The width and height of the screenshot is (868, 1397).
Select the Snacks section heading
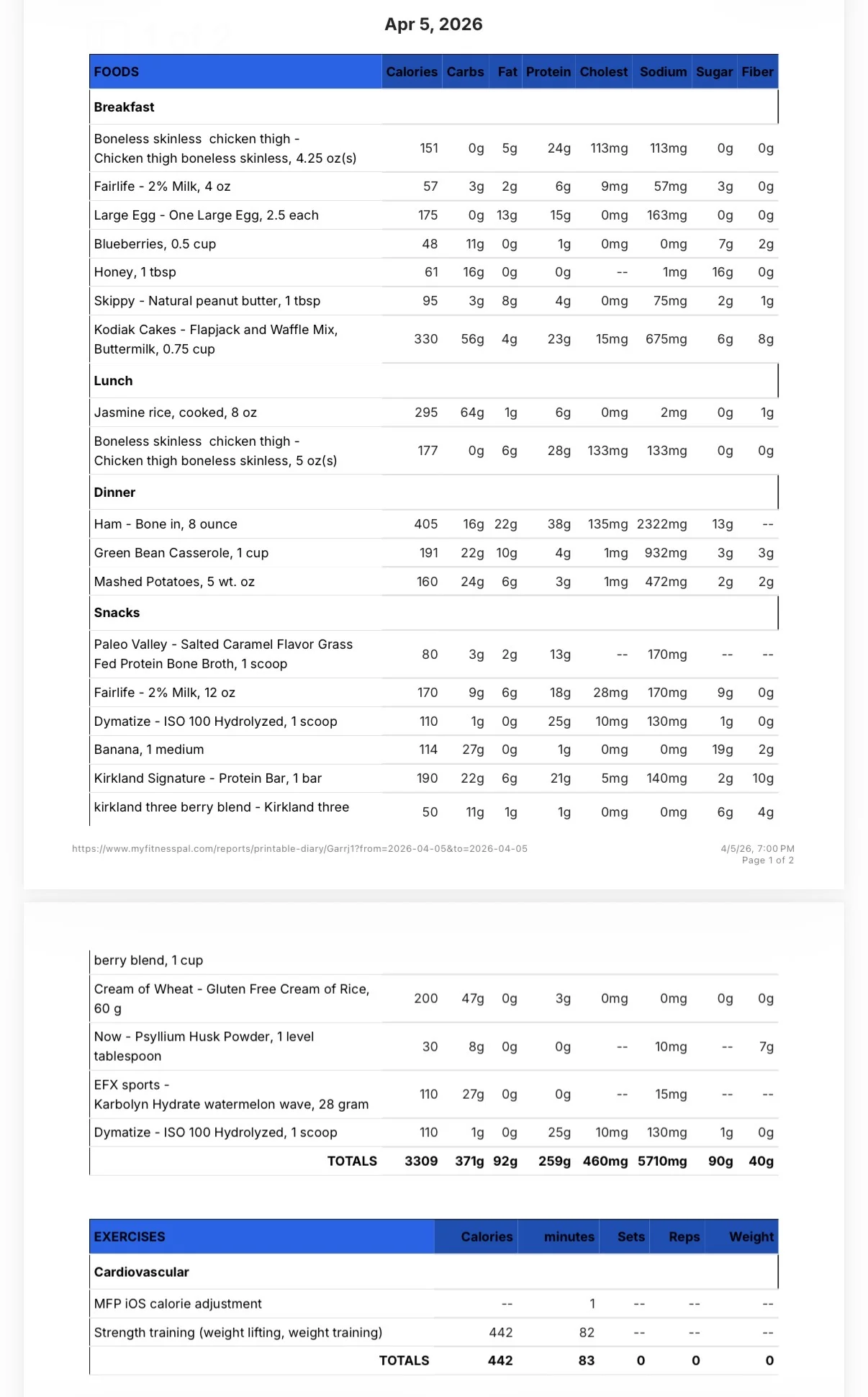117,613
